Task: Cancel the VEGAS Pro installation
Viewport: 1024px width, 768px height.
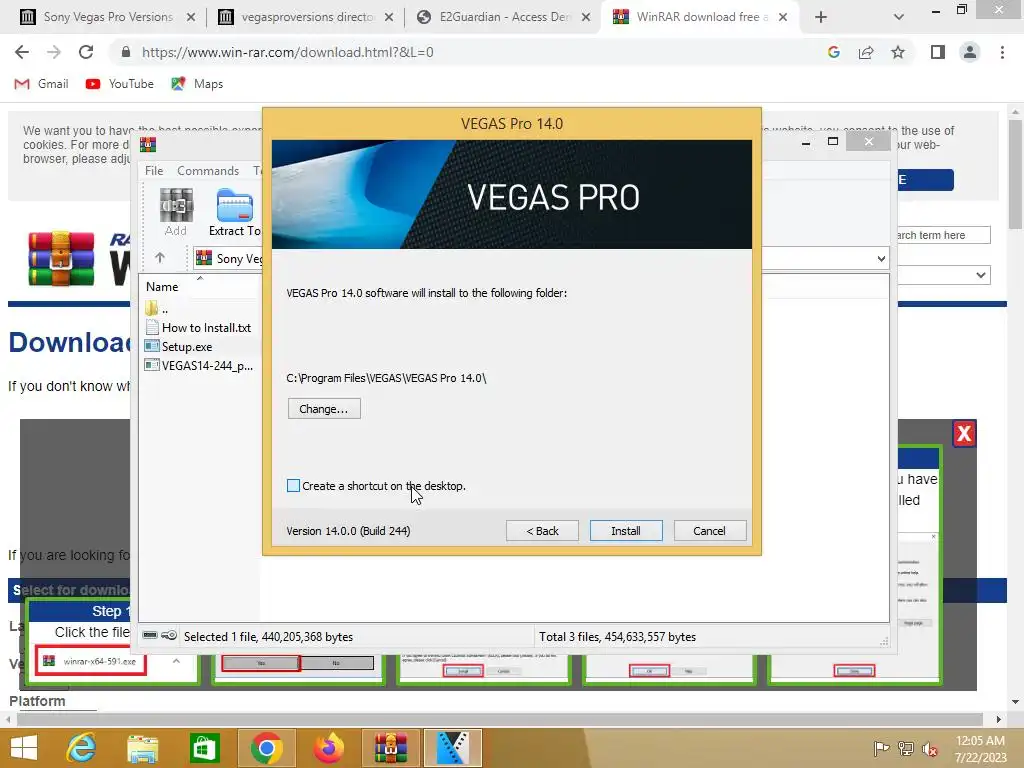Action: (x=709, y=531)
